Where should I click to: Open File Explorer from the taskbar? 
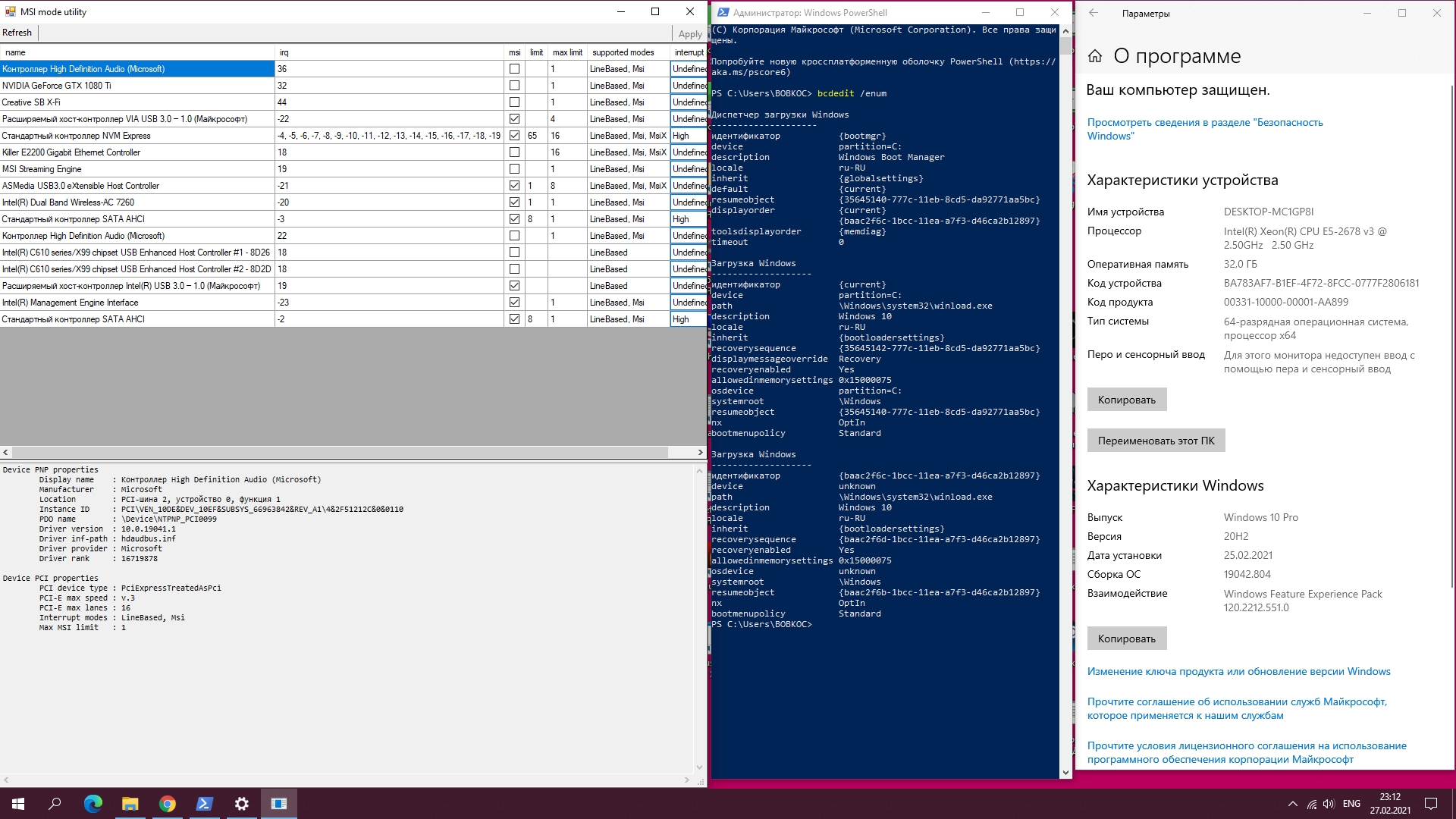point(130,804)
